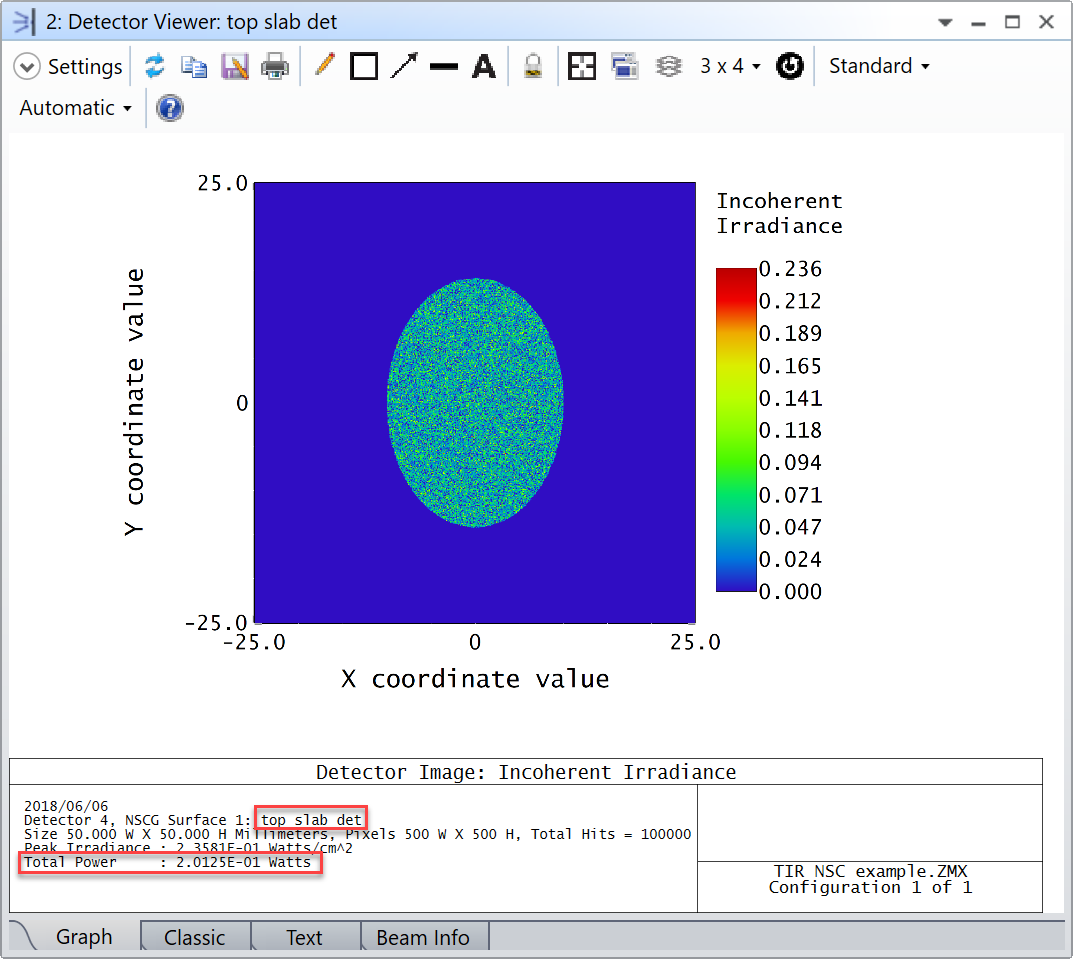Click the 'TIR NSC example.ZMX' file name
Image resolution: width=1073 pixels, height=959 pixels.
coord(870,871)
